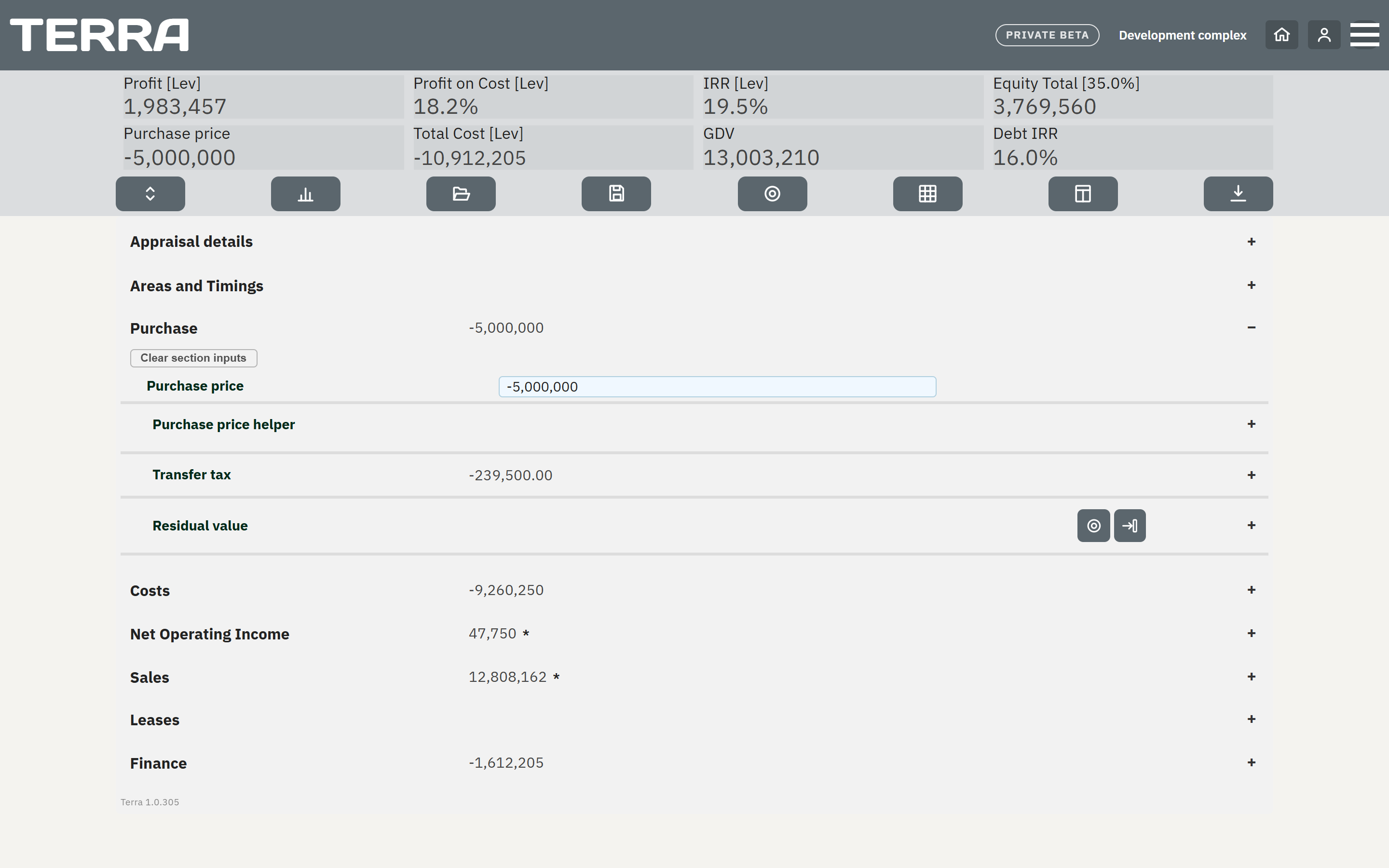Click the Residual value target icon
This screenshot has width=1389, height=868.
1093,525
